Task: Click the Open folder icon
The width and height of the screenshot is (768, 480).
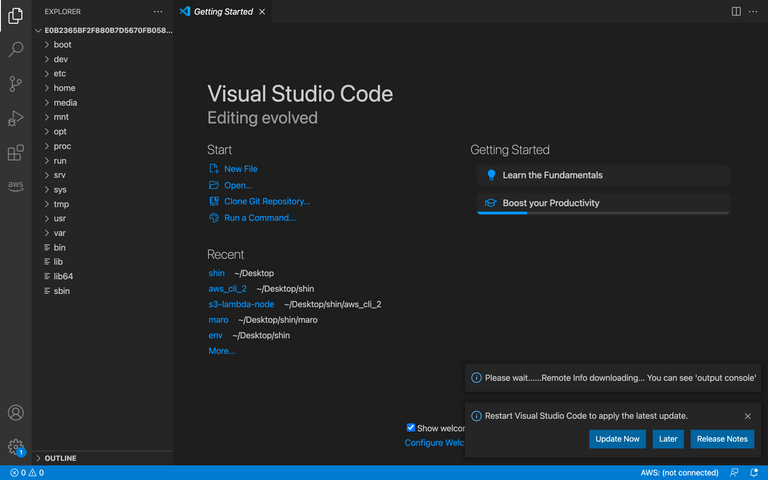Action: tap(214, 185)
